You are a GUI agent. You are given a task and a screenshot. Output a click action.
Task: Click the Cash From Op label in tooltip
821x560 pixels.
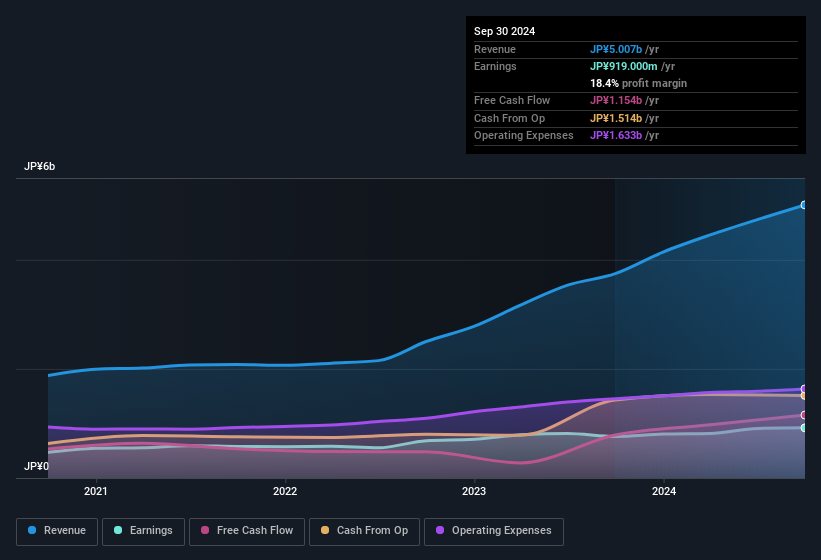pyautogui.click(x=509, y=118)
